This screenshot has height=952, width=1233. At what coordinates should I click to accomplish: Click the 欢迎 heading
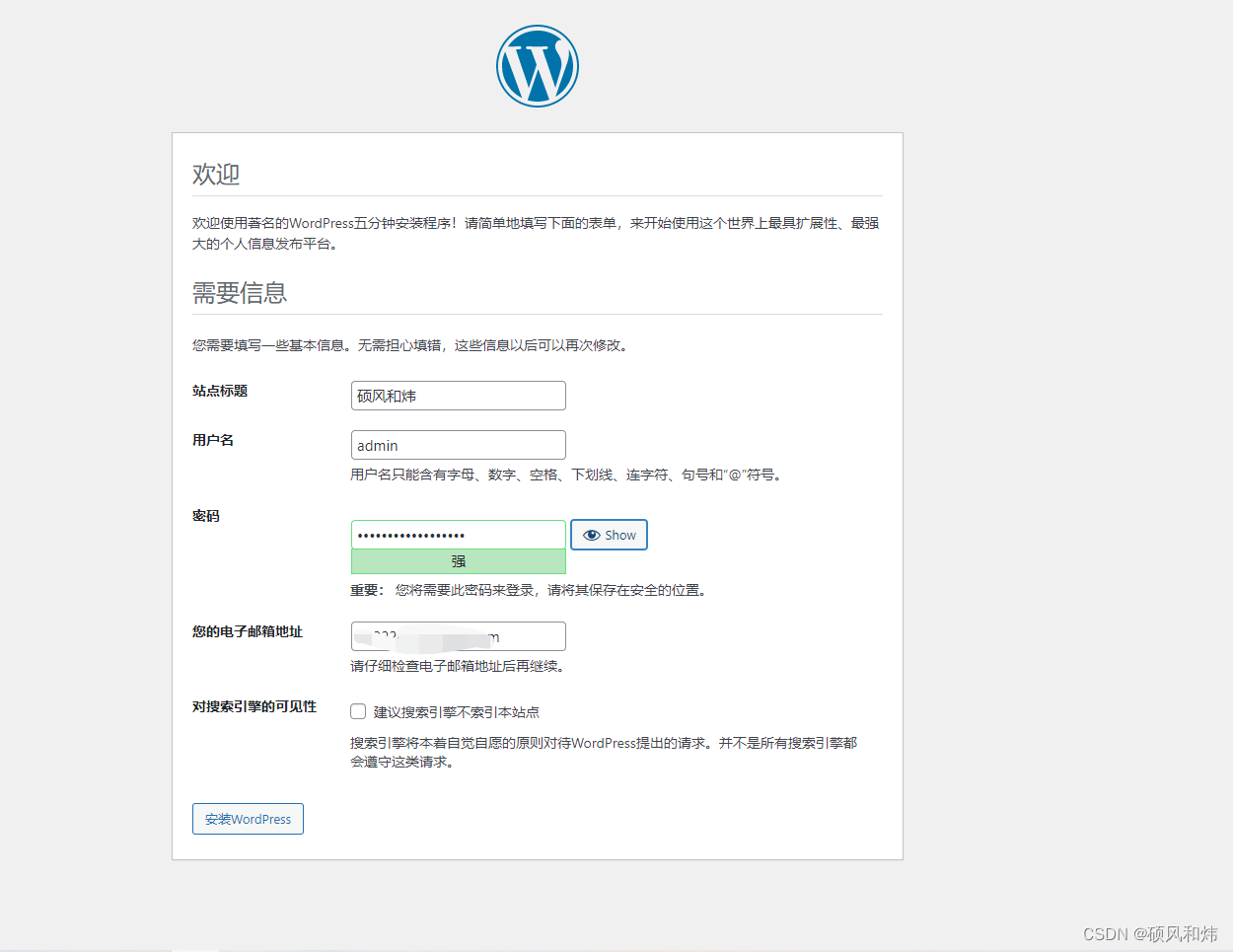(x=216, y=174)
